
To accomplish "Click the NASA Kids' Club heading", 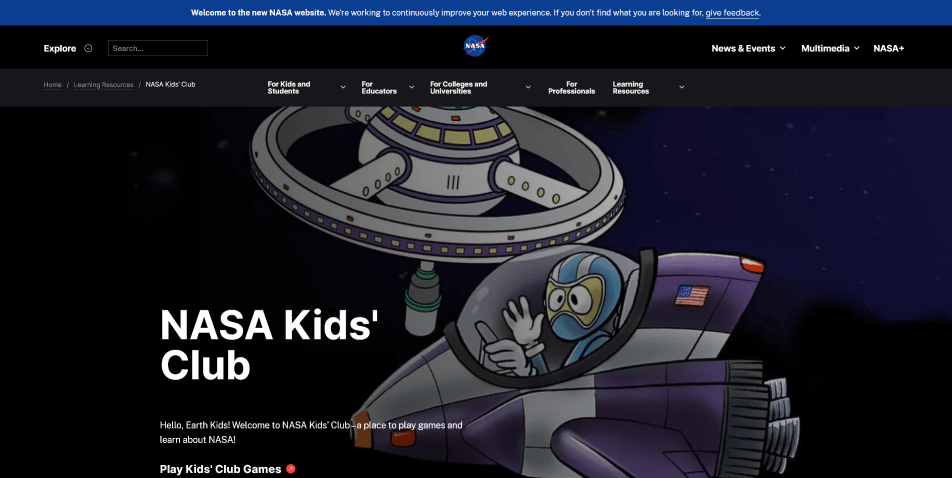I will pos(269,344).
